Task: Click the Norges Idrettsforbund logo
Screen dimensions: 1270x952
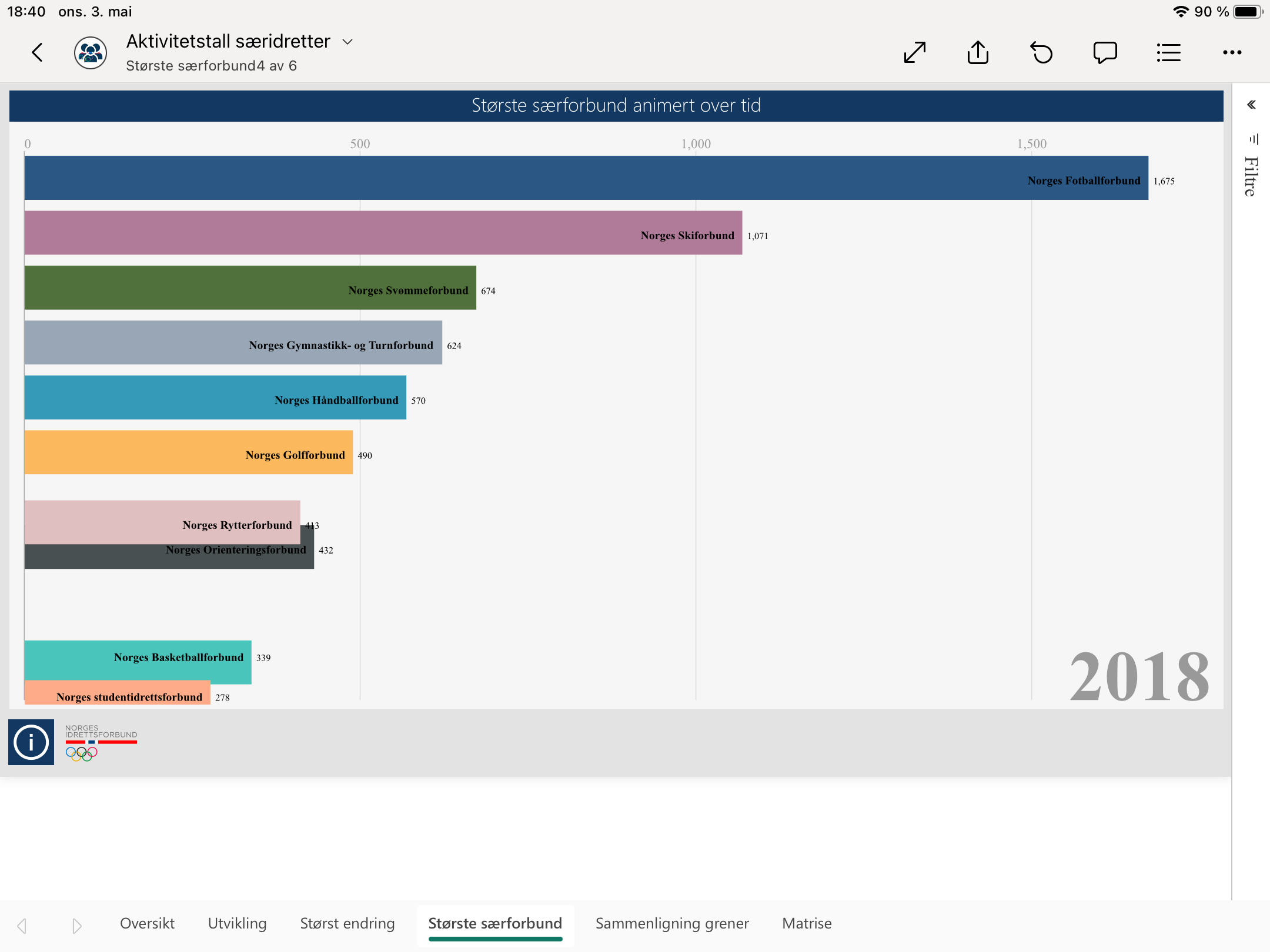Action: [x=101, y=743]
